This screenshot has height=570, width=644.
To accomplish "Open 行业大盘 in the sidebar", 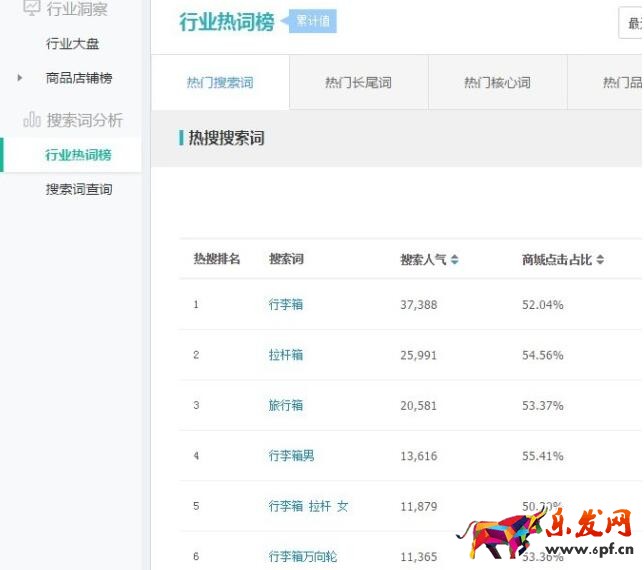I will 72,44.
